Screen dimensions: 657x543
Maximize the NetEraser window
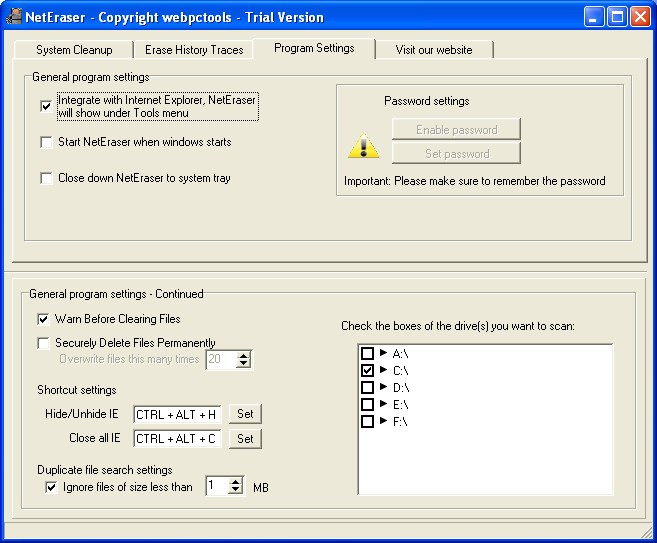coord(617,17)
